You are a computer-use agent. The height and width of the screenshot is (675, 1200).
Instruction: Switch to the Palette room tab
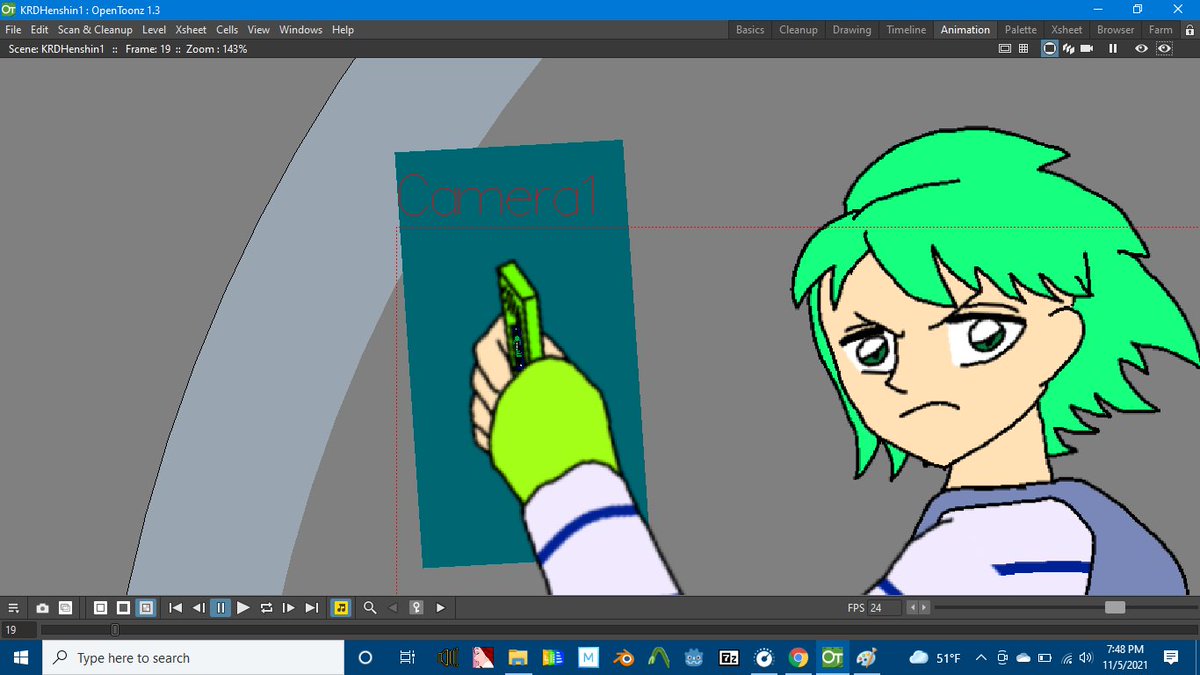(x=1021, y=30)
